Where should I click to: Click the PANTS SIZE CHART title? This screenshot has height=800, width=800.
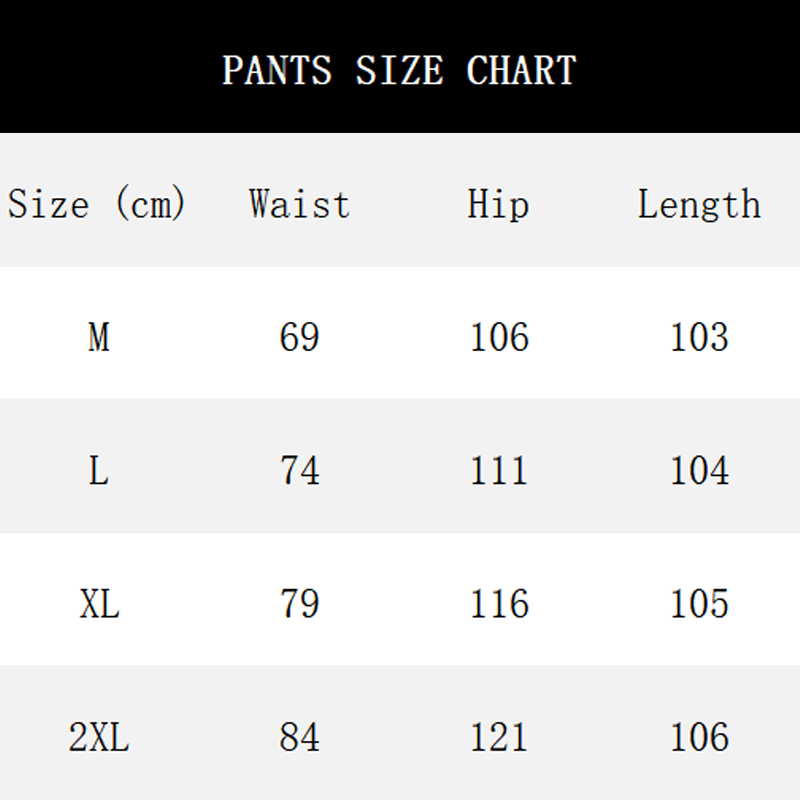(x=399, y=70)
